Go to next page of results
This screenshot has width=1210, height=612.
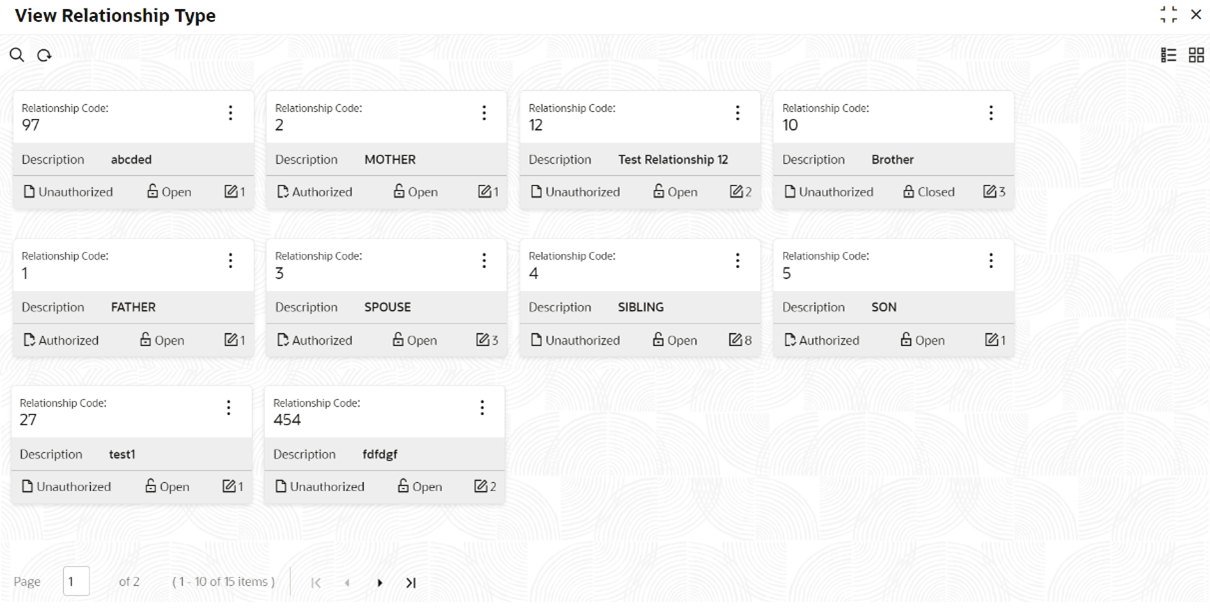click(x=380, y=583)
